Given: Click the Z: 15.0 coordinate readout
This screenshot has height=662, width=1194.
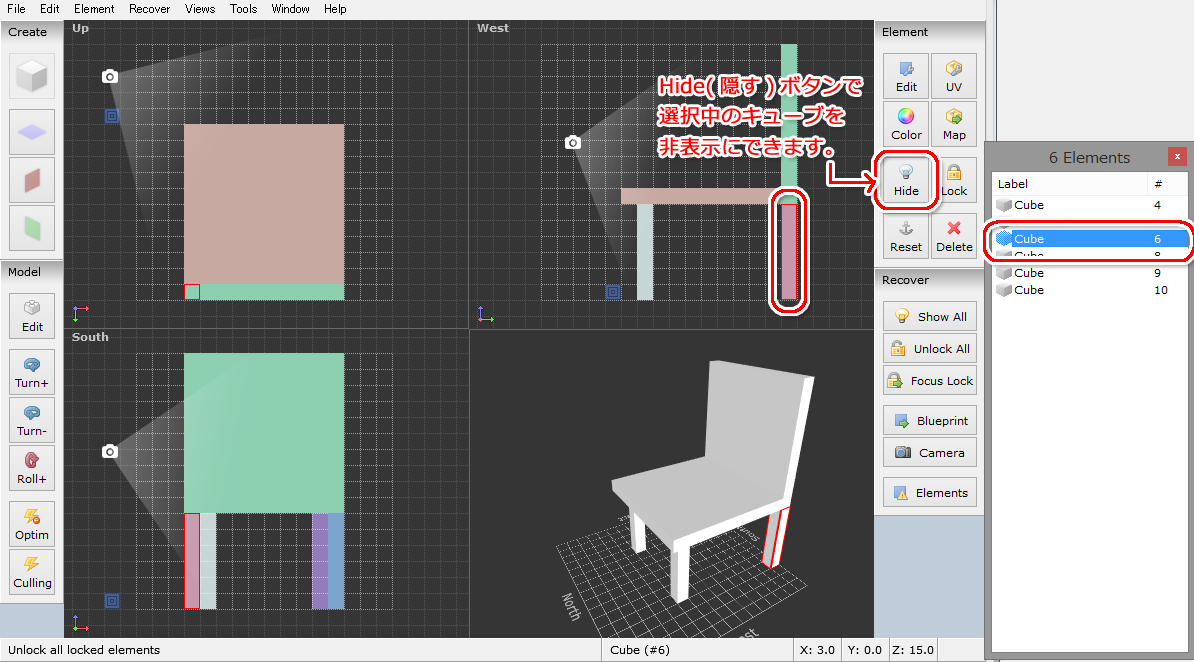Looking at the screenshot, I should (x=913, y=650).
